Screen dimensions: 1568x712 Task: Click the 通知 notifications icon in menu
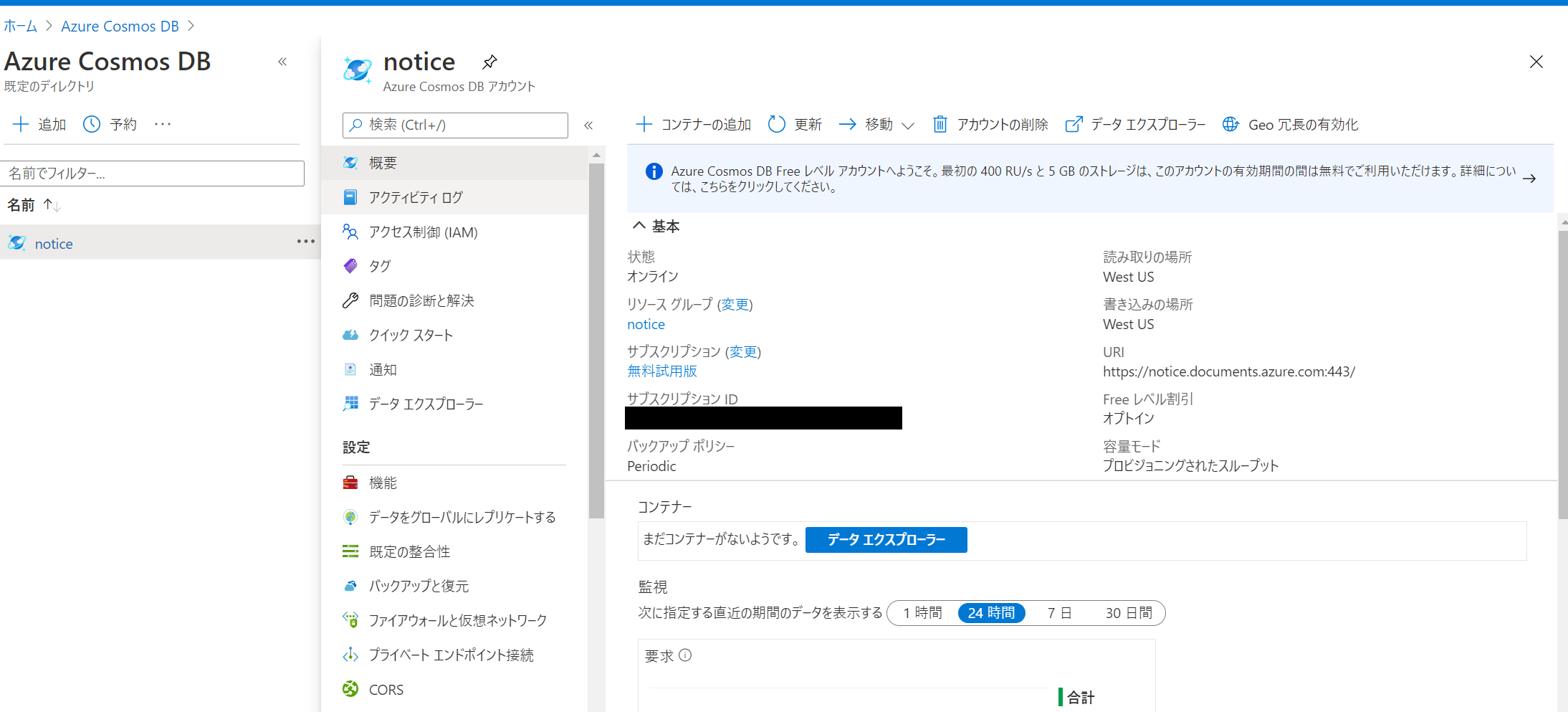[x=350, y=369]
